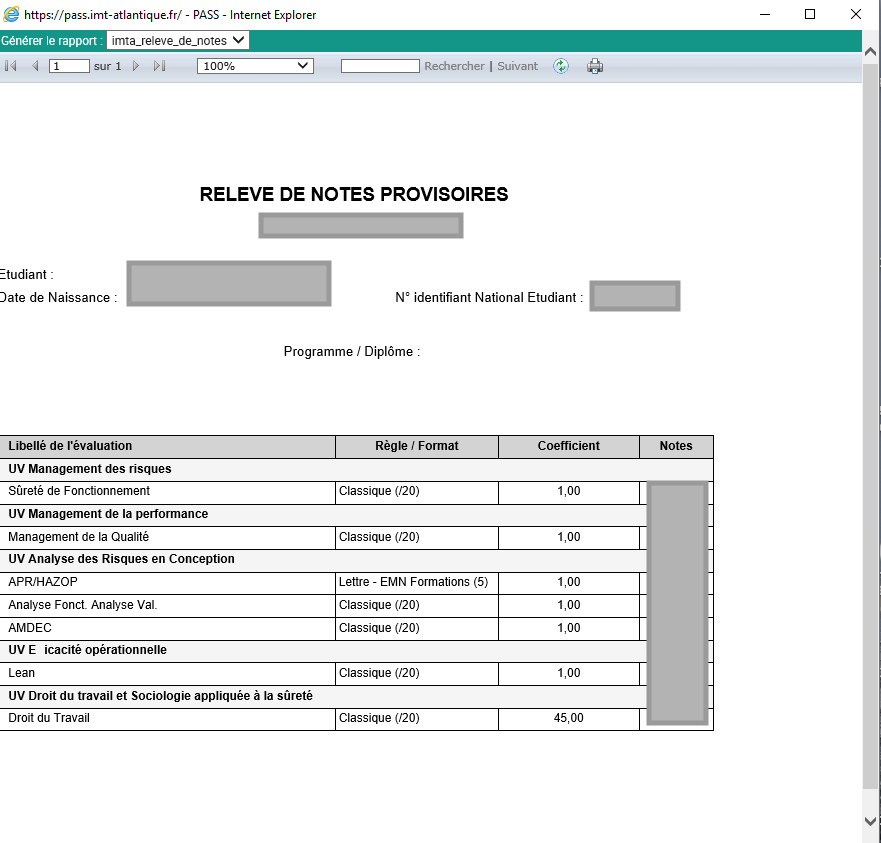The image size is (881, 843).
Task: Go to next report page
Action: click(x=135, y=66)
